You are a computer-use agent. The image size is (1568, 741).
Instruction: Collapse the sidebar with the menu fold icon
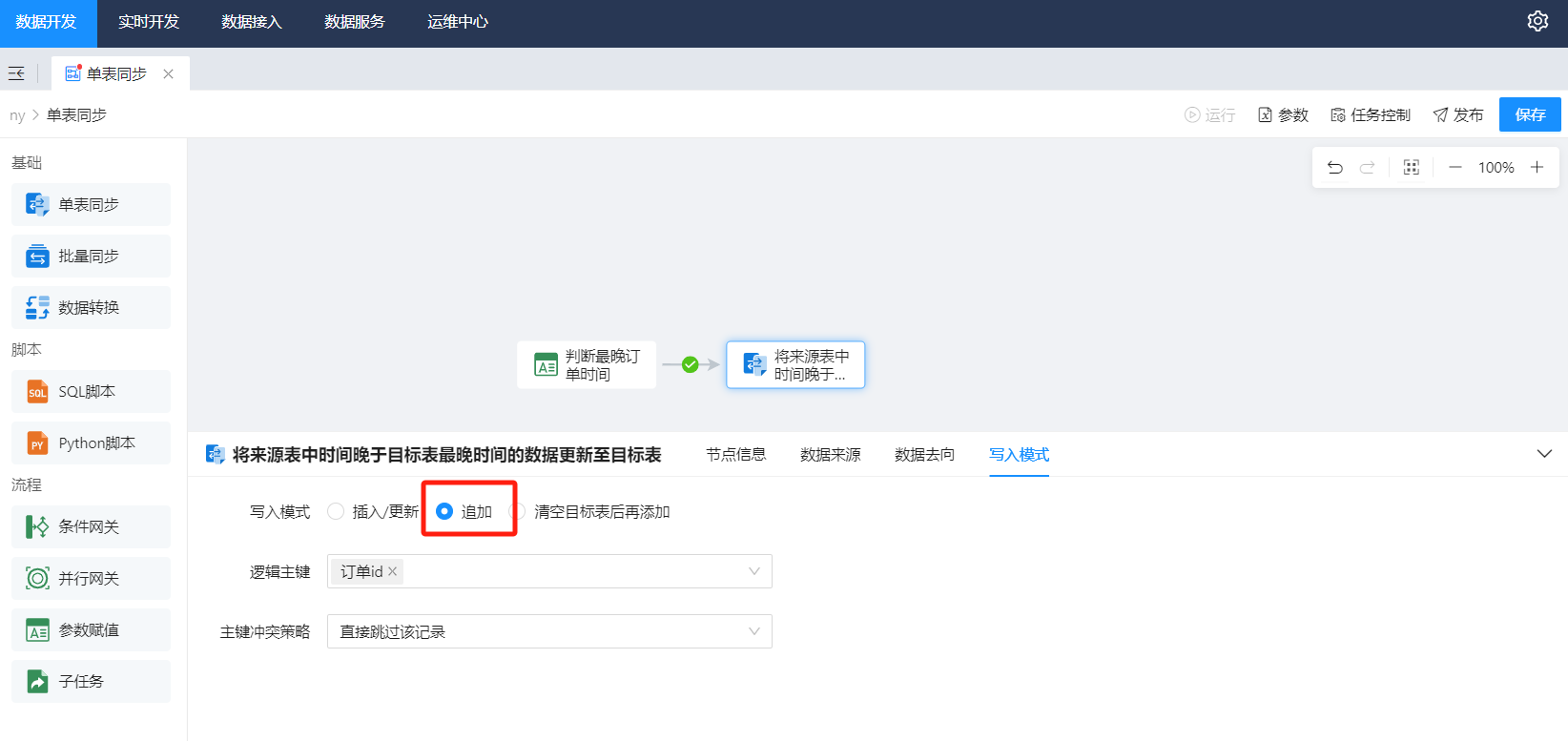pyautogui.click(x=16, y=73)
